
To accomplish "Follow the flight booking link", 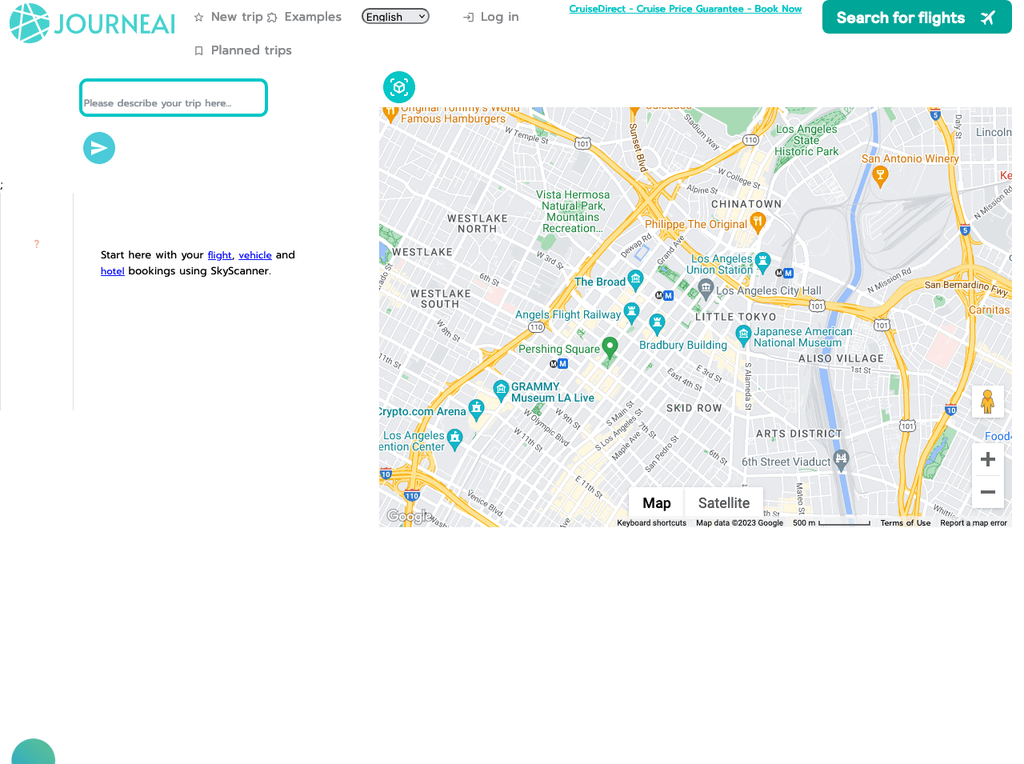I will 219,255.
